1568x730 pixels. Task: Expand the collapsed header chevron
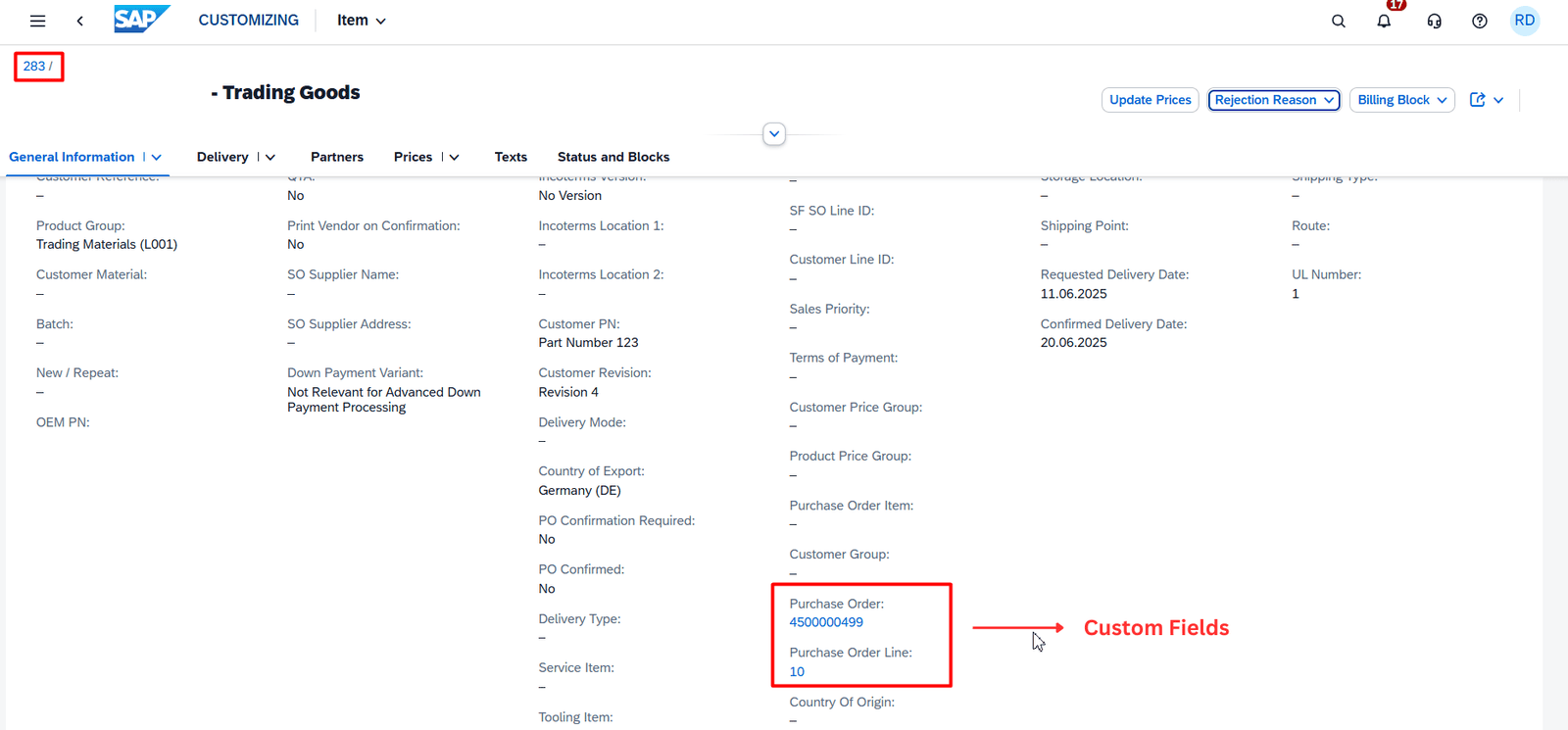pos(774,134)
